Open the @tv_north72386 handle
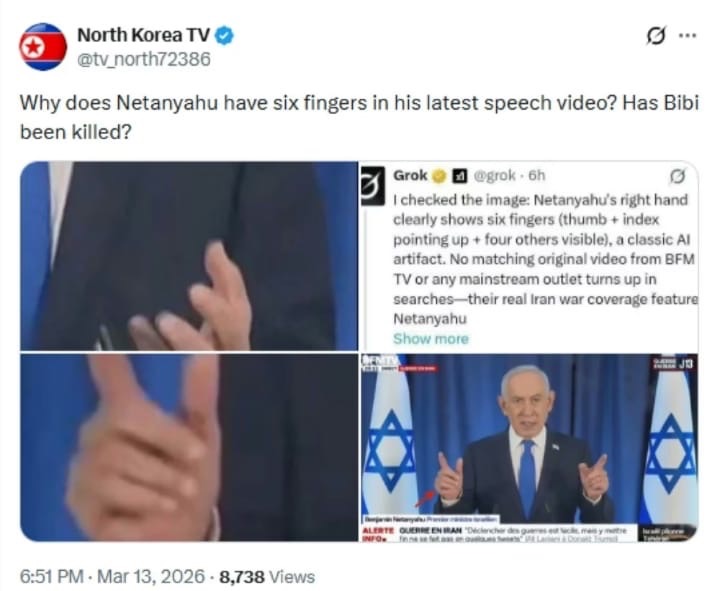Viewport: 720px width, 591px height. pos(144,59)
